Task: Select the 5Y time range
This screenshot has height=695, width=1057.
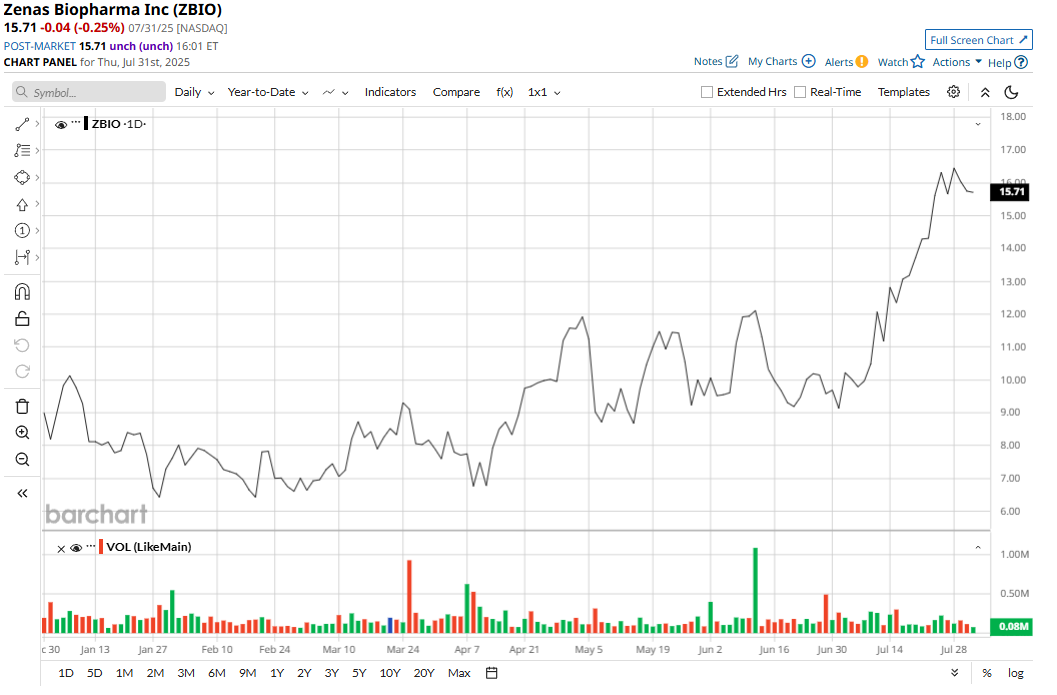Action: (x=359, y=673)
